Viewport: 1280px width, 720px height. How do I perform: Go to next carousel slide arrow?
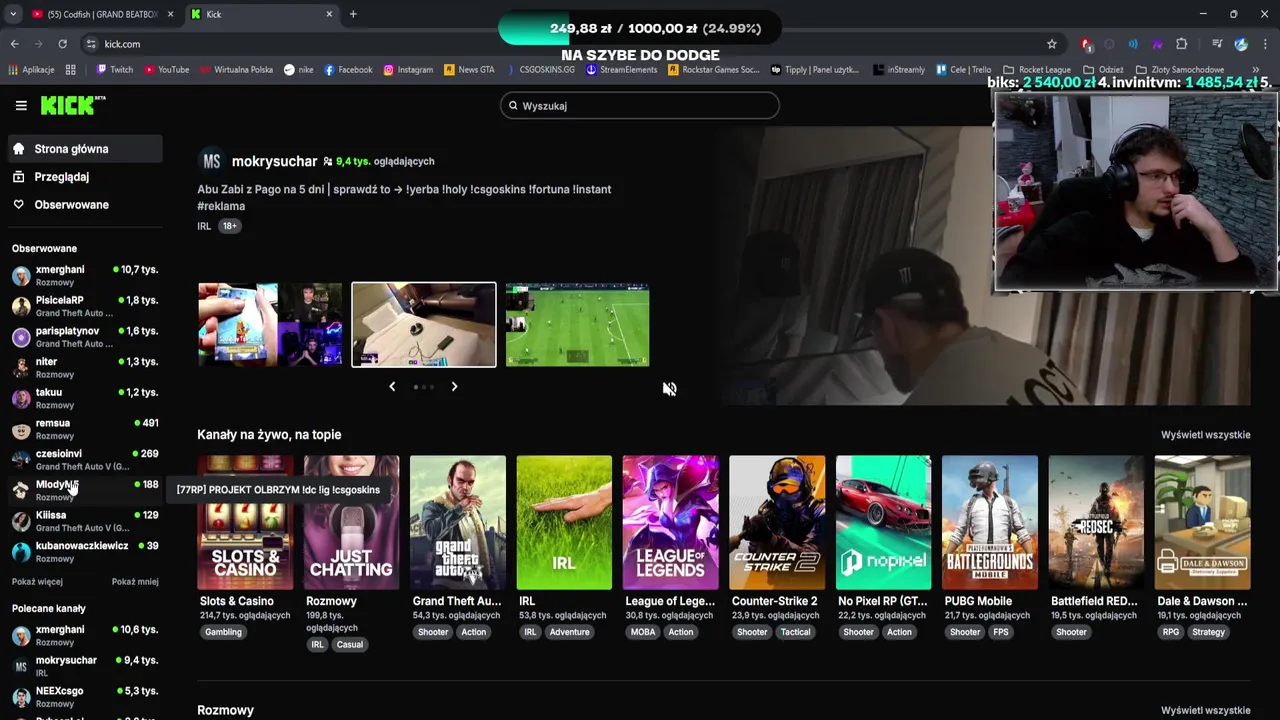[x=454, y=387]
